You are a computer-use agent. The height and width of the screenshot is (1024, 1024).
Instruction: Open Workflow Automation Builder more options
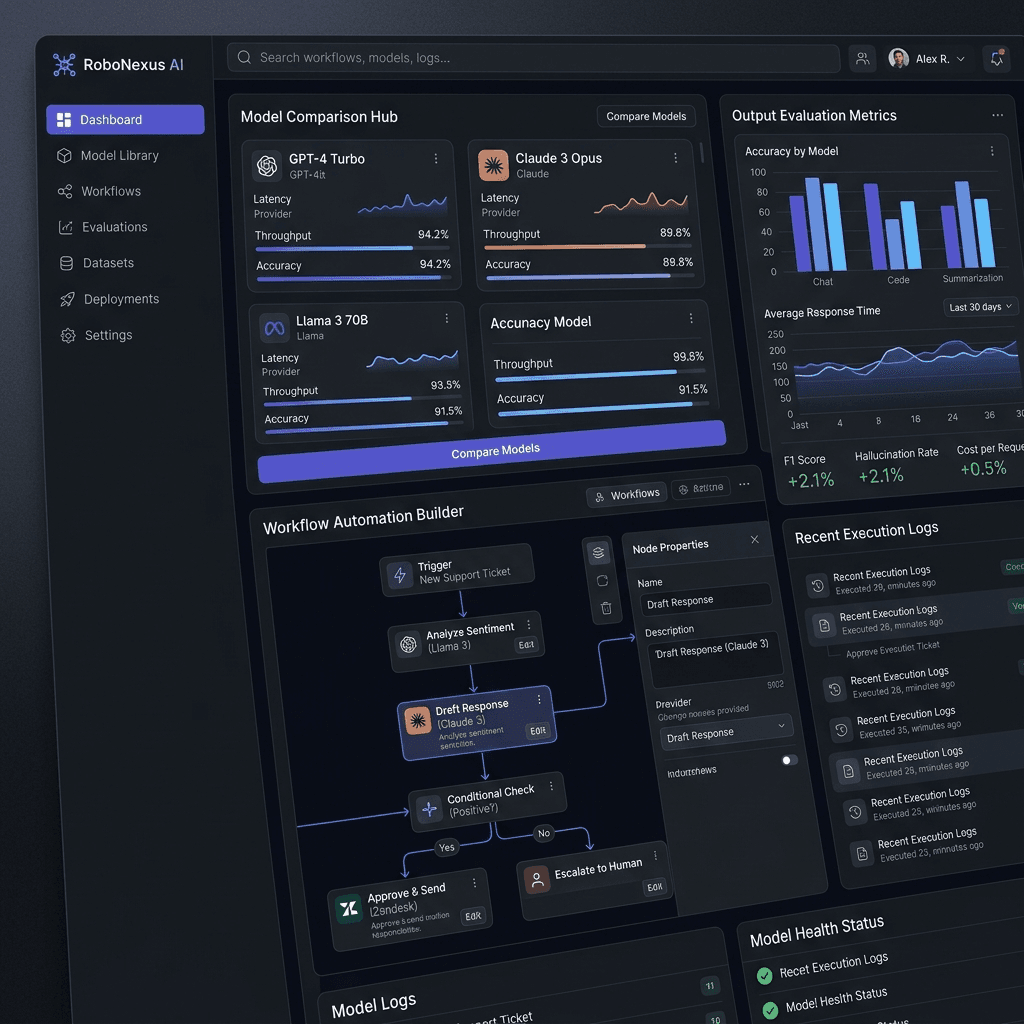744,484
